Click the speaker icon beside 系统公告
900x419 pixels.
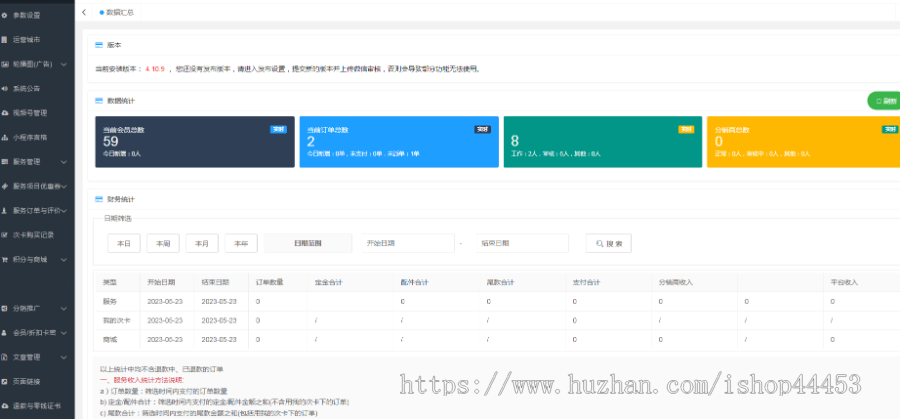pos(5,89)
